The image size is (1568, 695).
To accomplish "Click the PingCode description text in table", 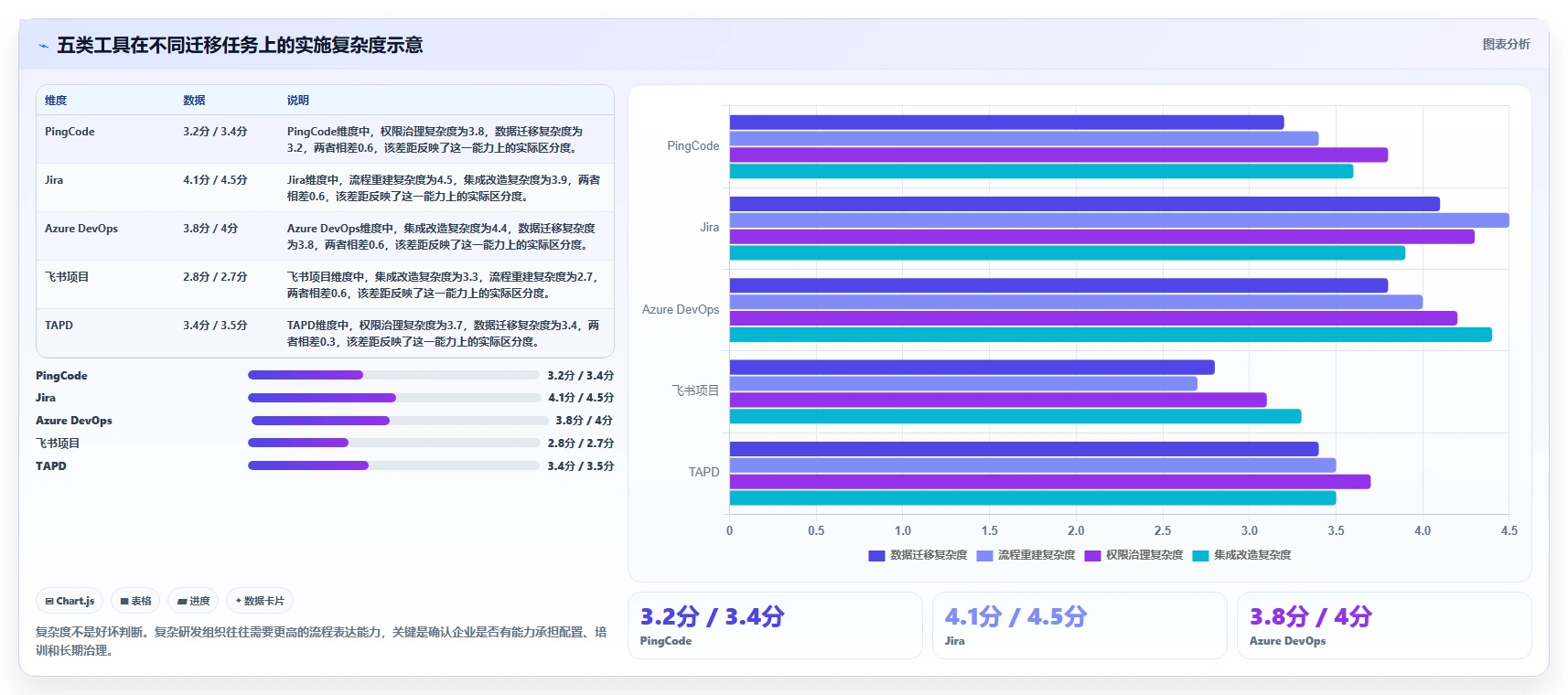I will pyautogui.click(x=435, y=140).
